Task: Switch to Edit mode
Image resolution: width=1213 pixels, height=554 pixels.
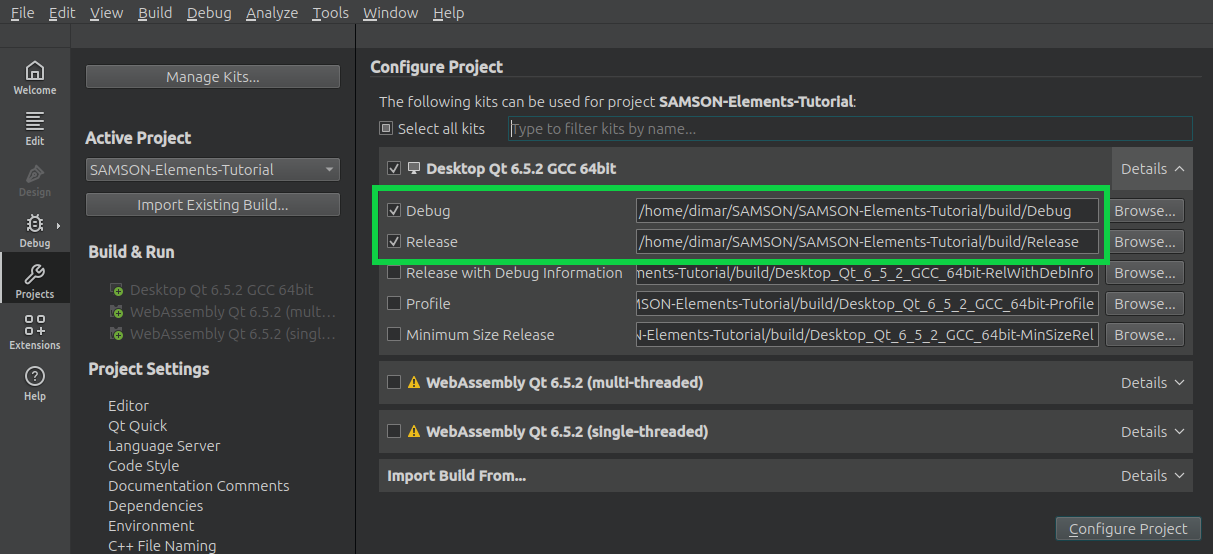Action: [x=35, y=128]
